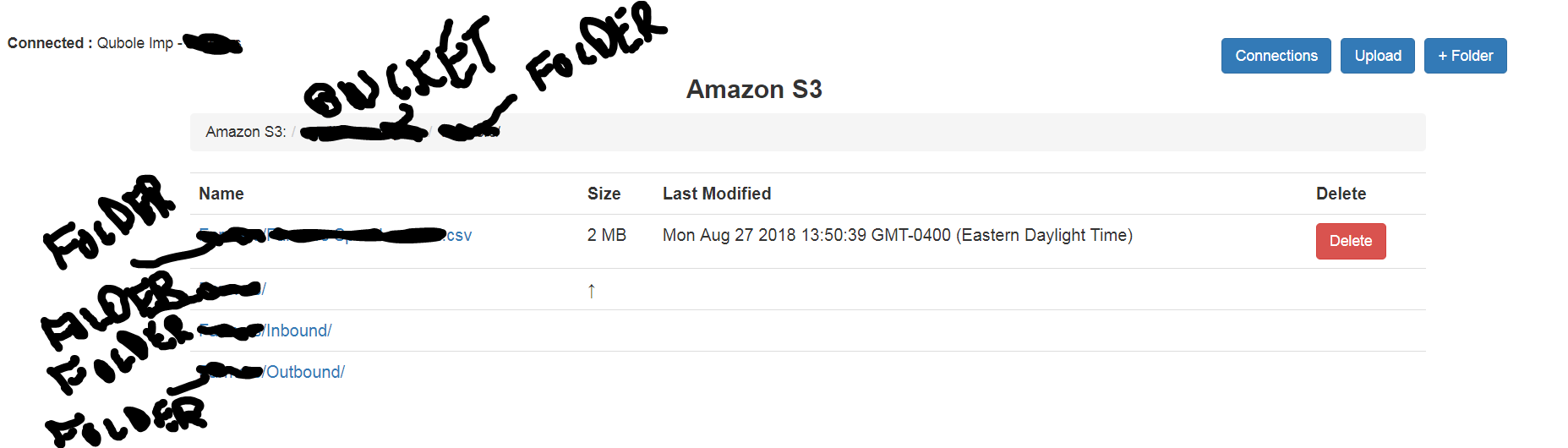
Task: Open the Connections page
Action: [1276, 56]
